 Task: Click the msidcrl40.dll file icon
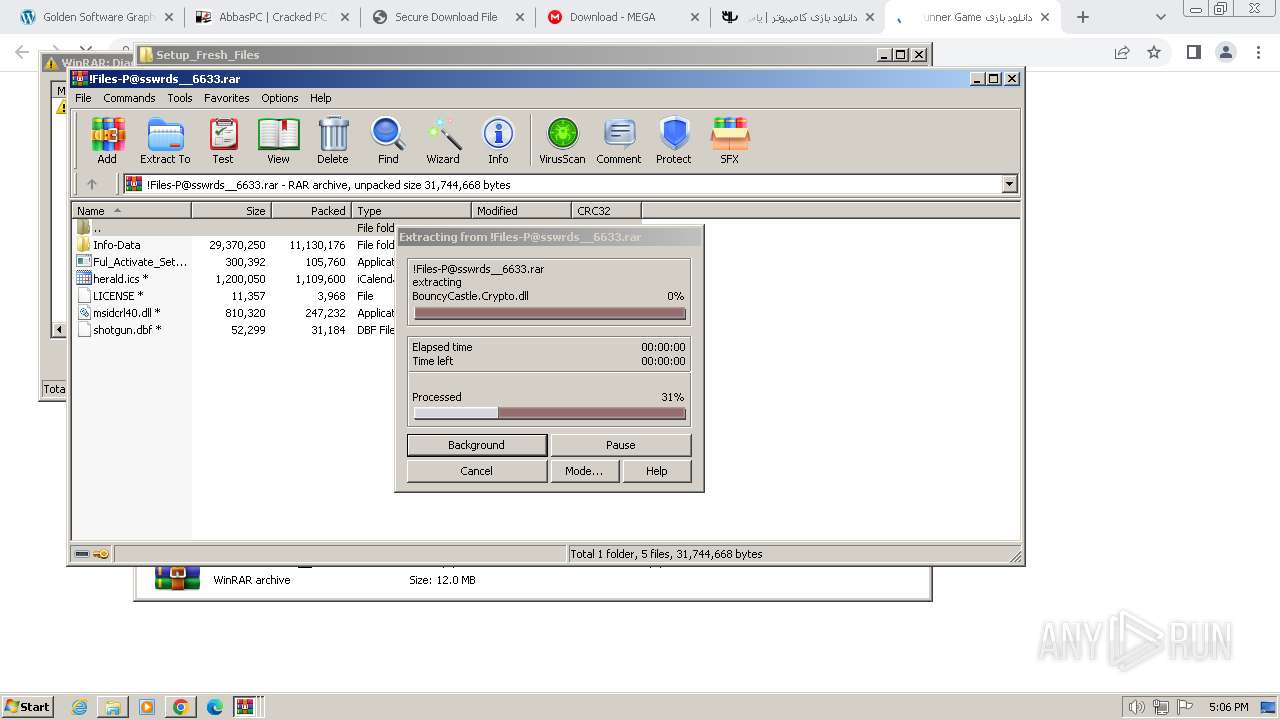(x=84, y=312)
